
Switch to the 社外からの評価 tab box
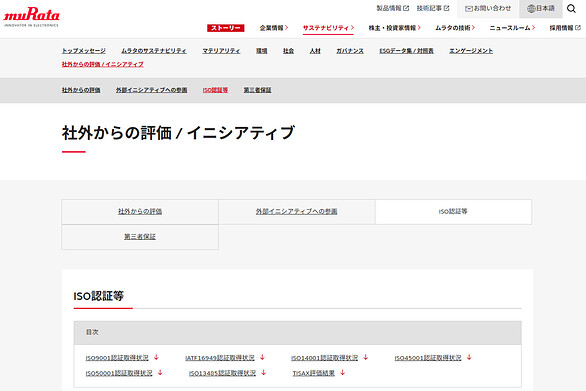tap(140, 212)
